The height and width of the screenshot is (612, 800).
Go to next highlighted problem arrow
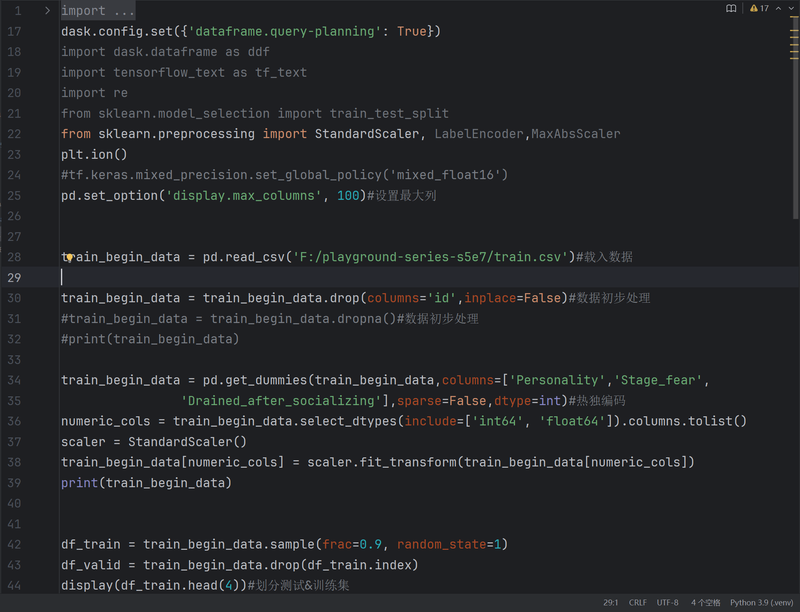[791, 8]
